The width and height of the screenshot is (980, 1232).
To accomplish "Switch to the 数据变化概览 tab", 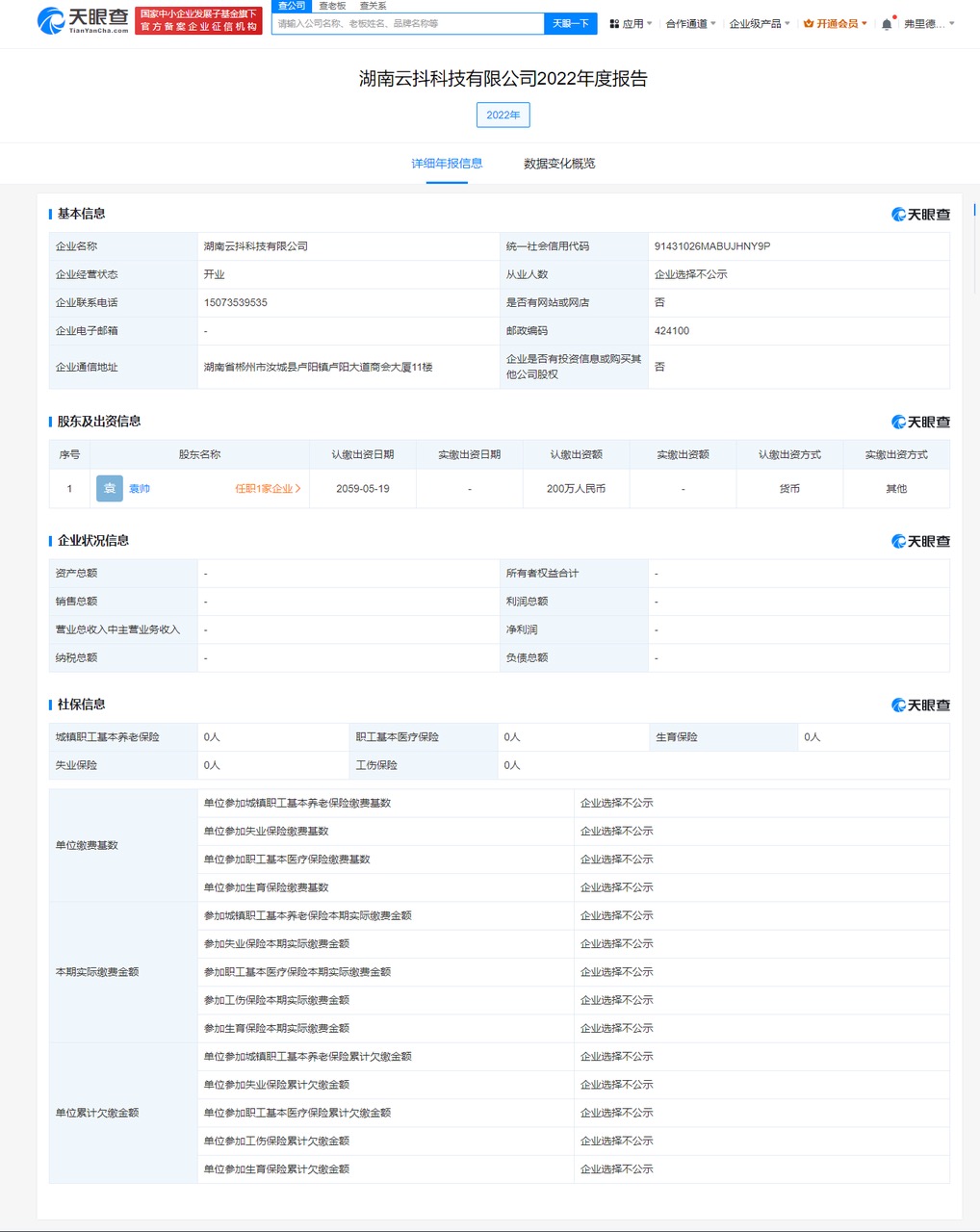I will point(559,164).
